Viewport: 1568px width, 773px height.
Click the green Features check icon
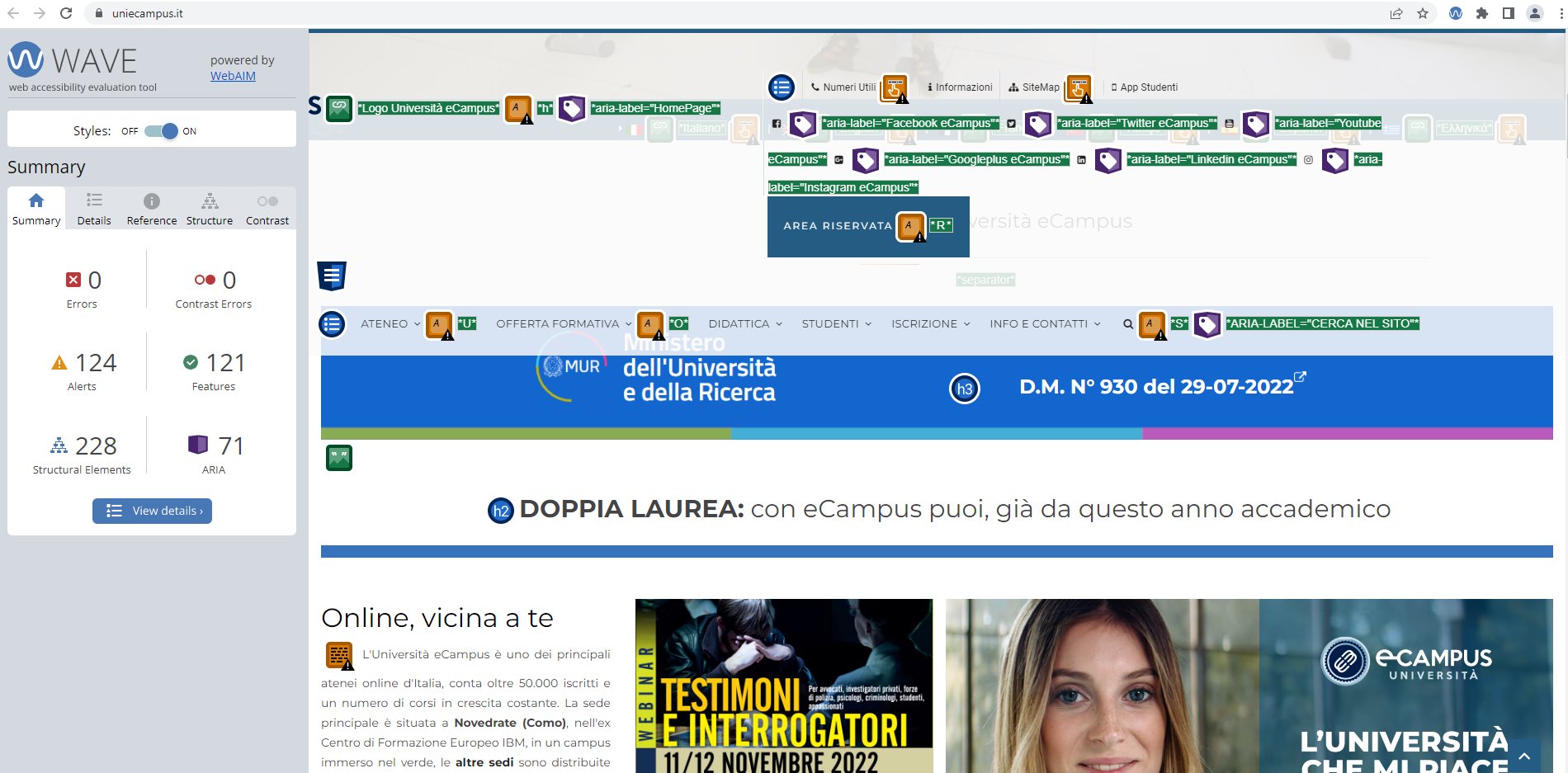click(191, 362)
